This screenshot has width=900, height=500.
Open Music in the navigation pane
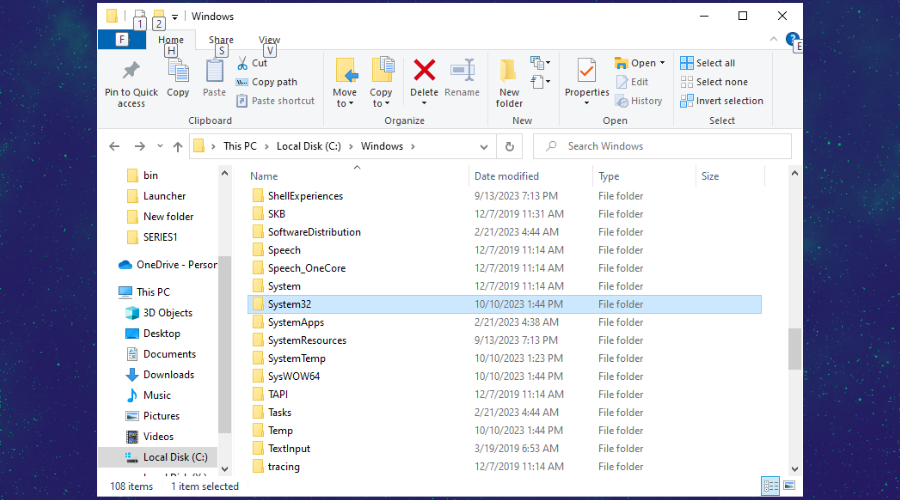148,396
